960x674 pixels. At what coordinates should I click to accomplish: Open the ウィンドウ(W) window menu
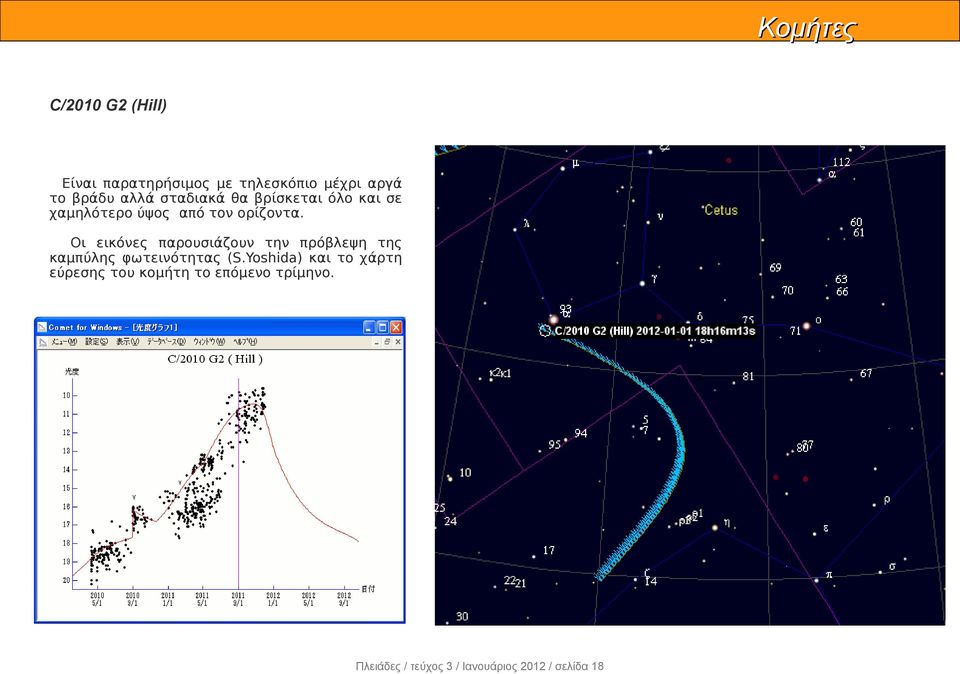[x=209, y=342]
